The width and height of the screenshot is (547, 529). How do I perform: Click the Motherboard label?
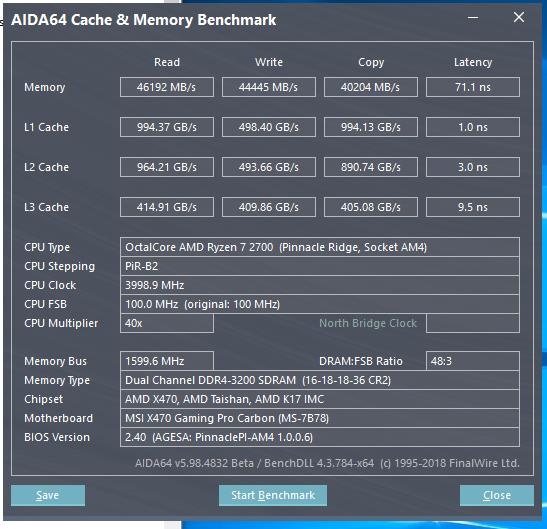58,418
